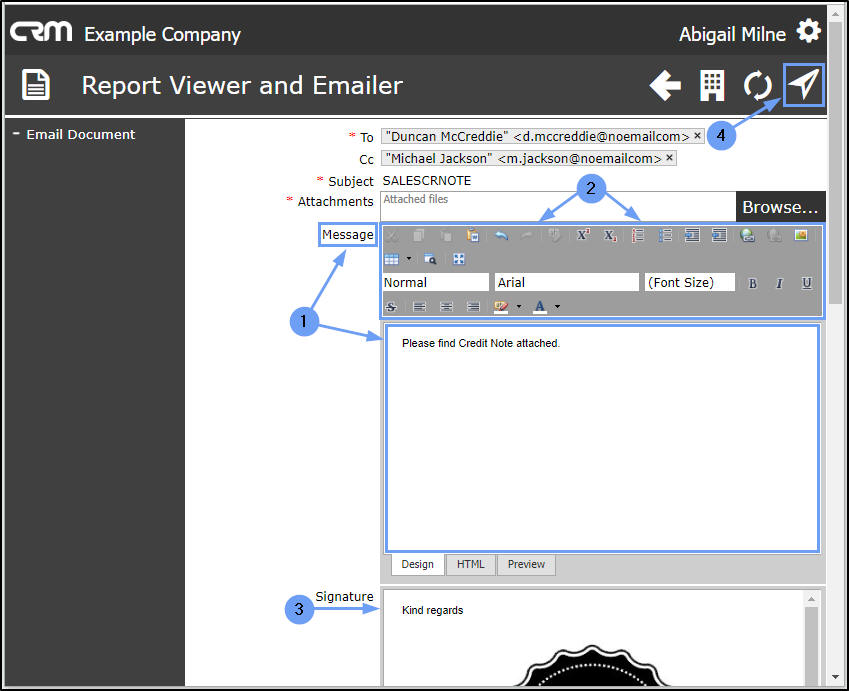Screen dimensions: 849x691
Task: Insert an image using the picture icon
Action: [x=801, y=235]
